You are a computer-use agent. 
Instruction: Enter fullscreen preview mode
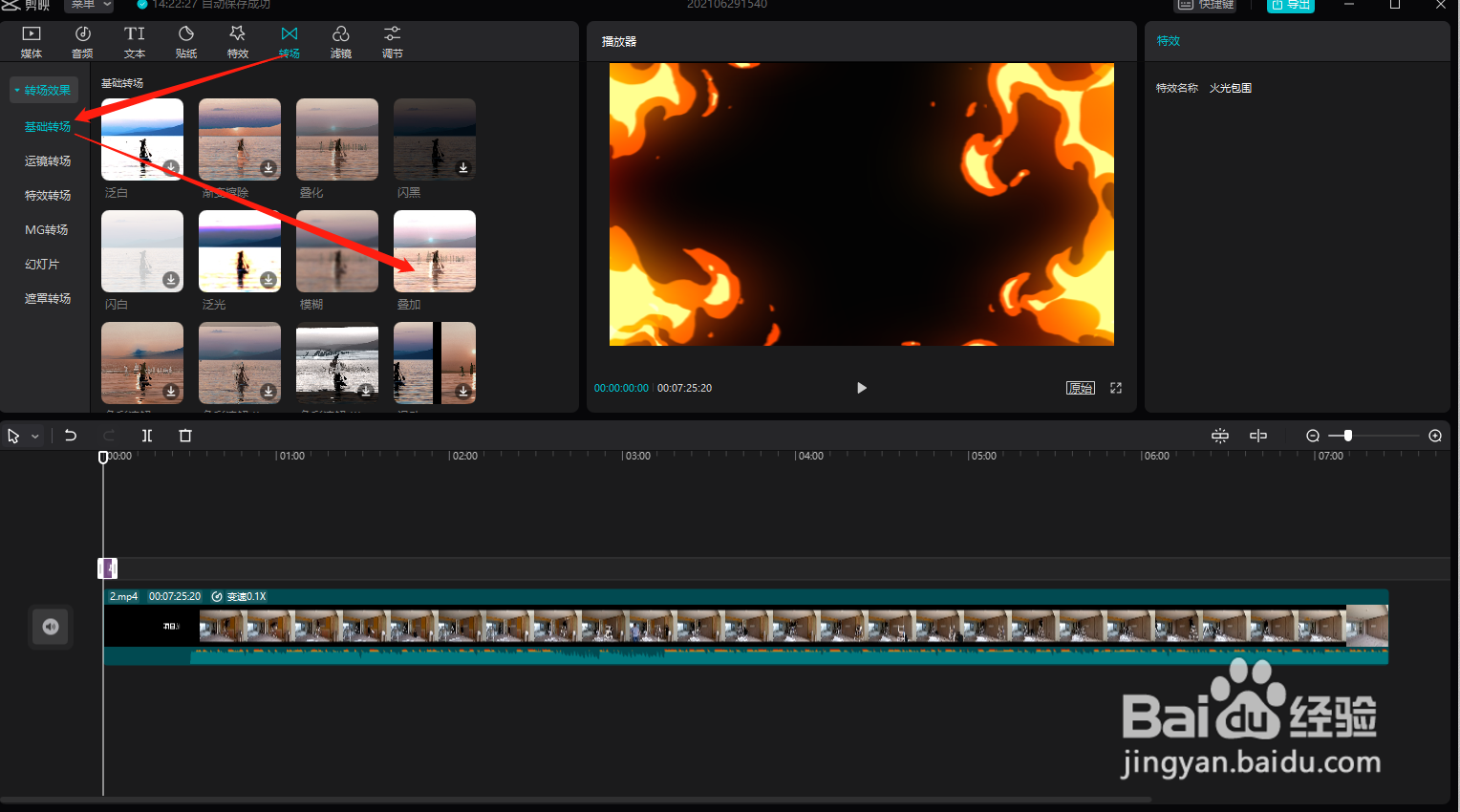point(1116,388)
